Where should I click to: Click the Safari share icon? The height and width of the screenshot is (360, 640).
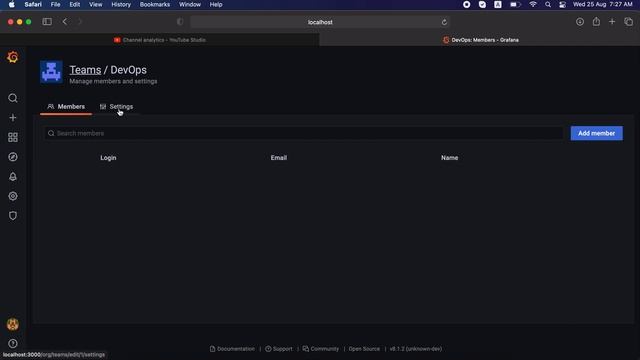596,22
